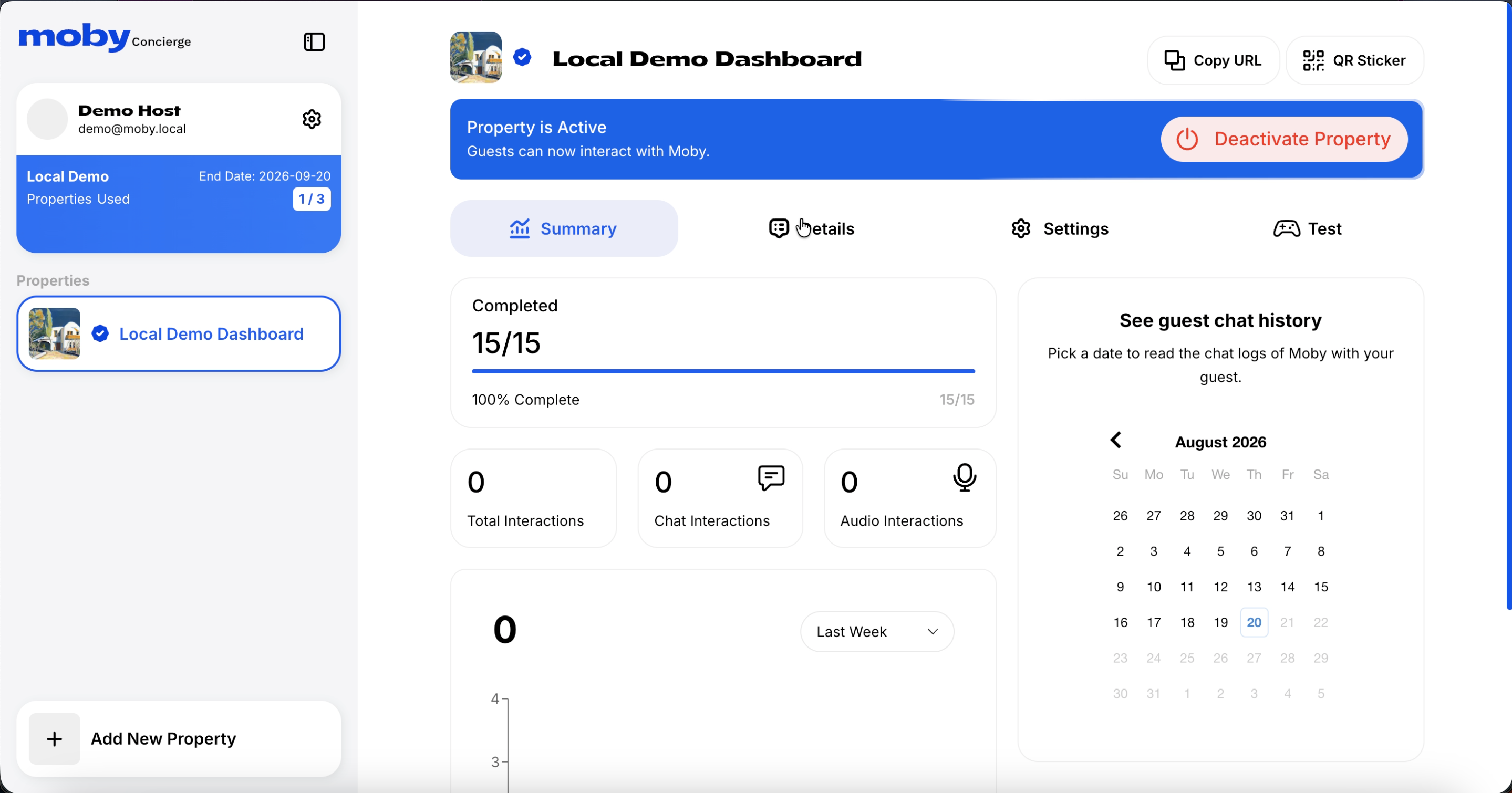Click the See guest chat history heading
The image size is (1512, 793).
(1220, 320)
